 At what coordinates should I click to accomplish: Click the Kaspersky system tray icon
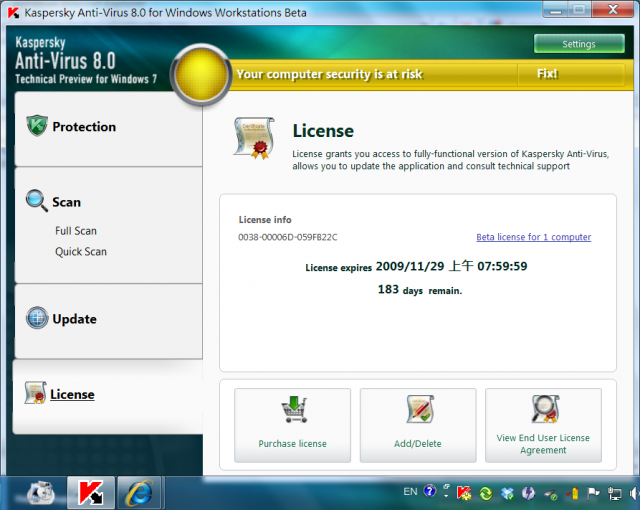pyautogui.click(x=464, y=493)
